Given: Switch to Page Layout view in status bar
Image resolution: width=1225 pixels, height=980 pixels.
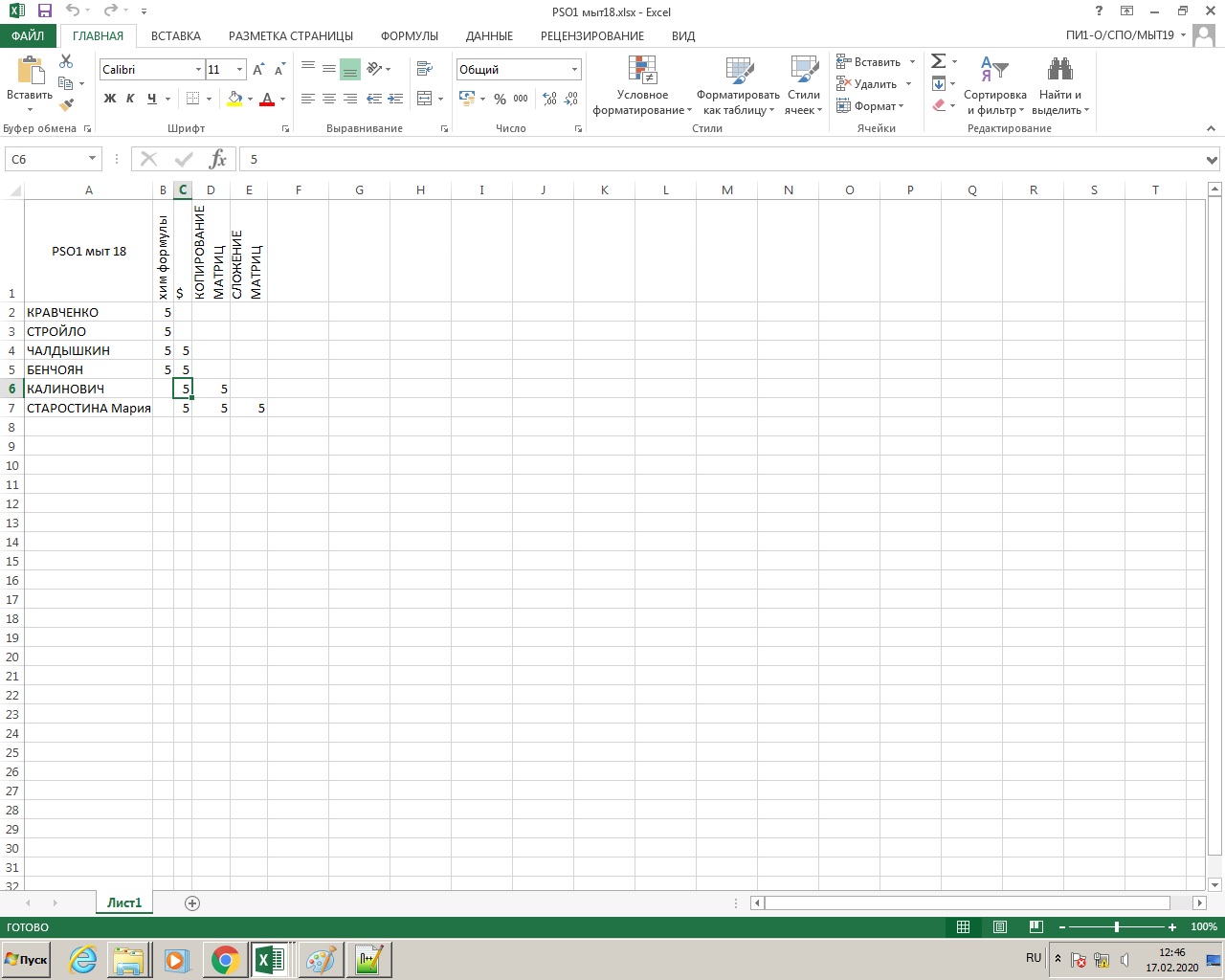Looking at the screenshot, I should point(999,926).
